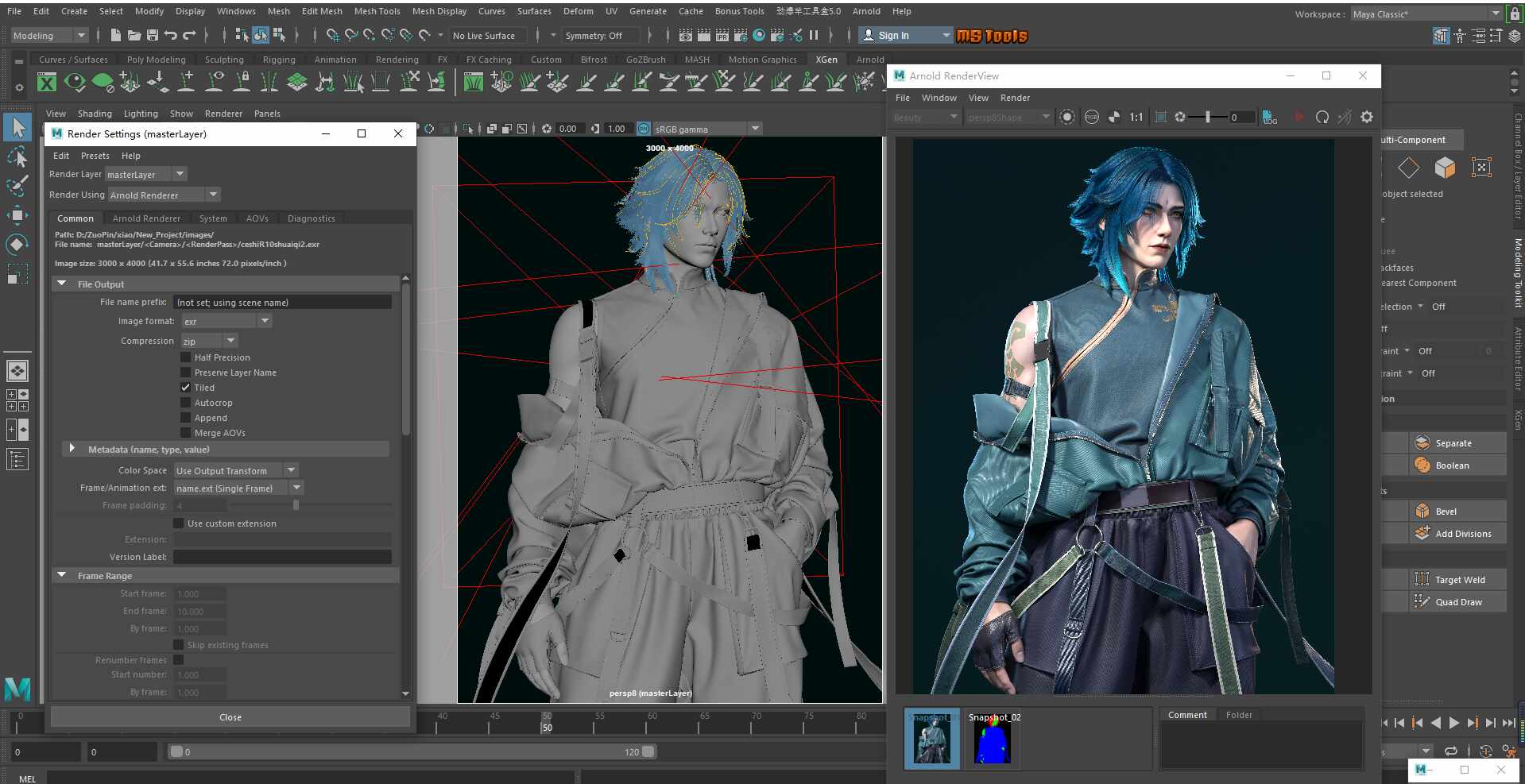Enable the Merge AOVs checkbox
The height and width of the screenshot is (784, 1525).
185,433
